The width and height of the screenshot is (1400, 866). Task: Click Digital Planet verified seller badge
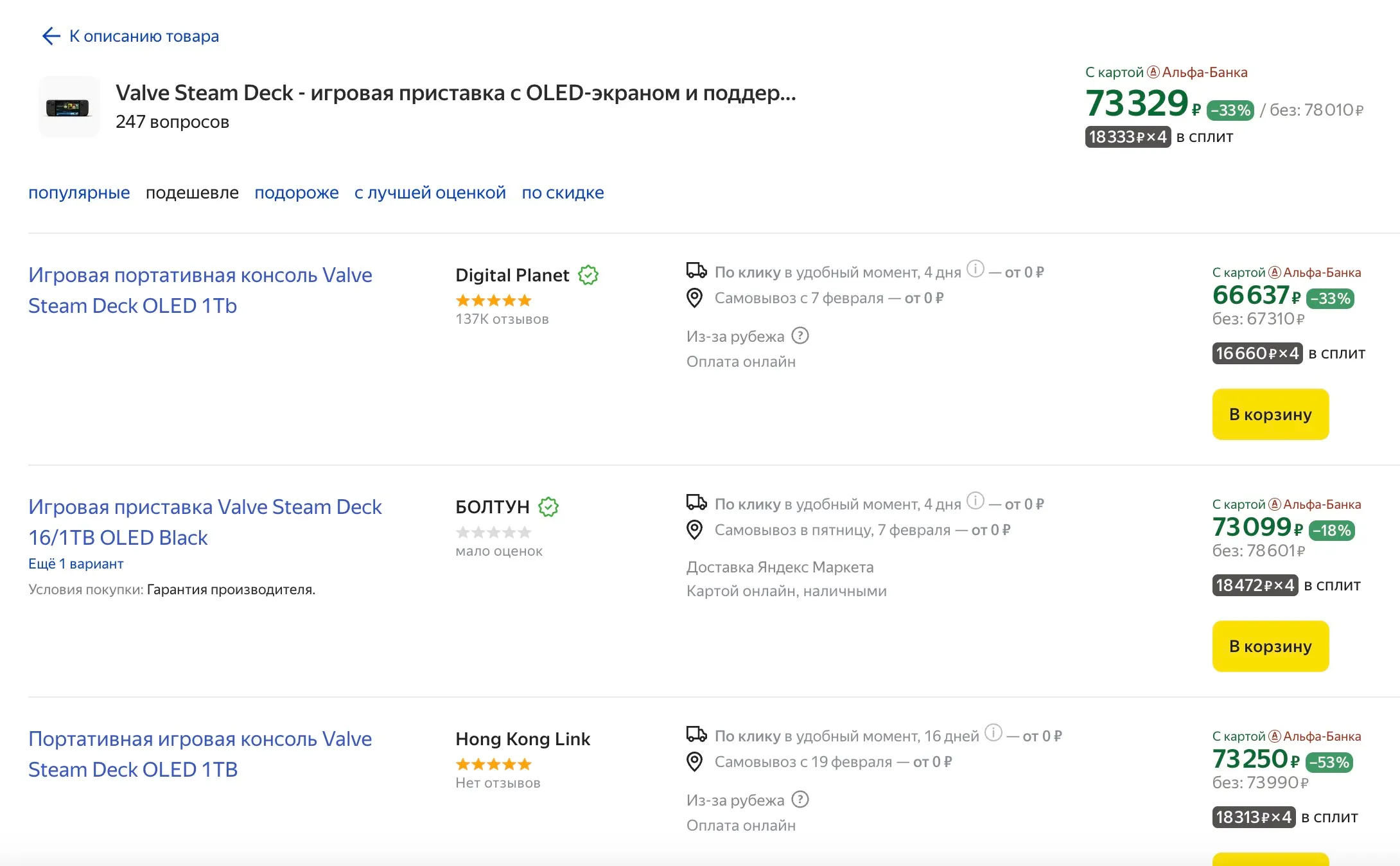588,276
